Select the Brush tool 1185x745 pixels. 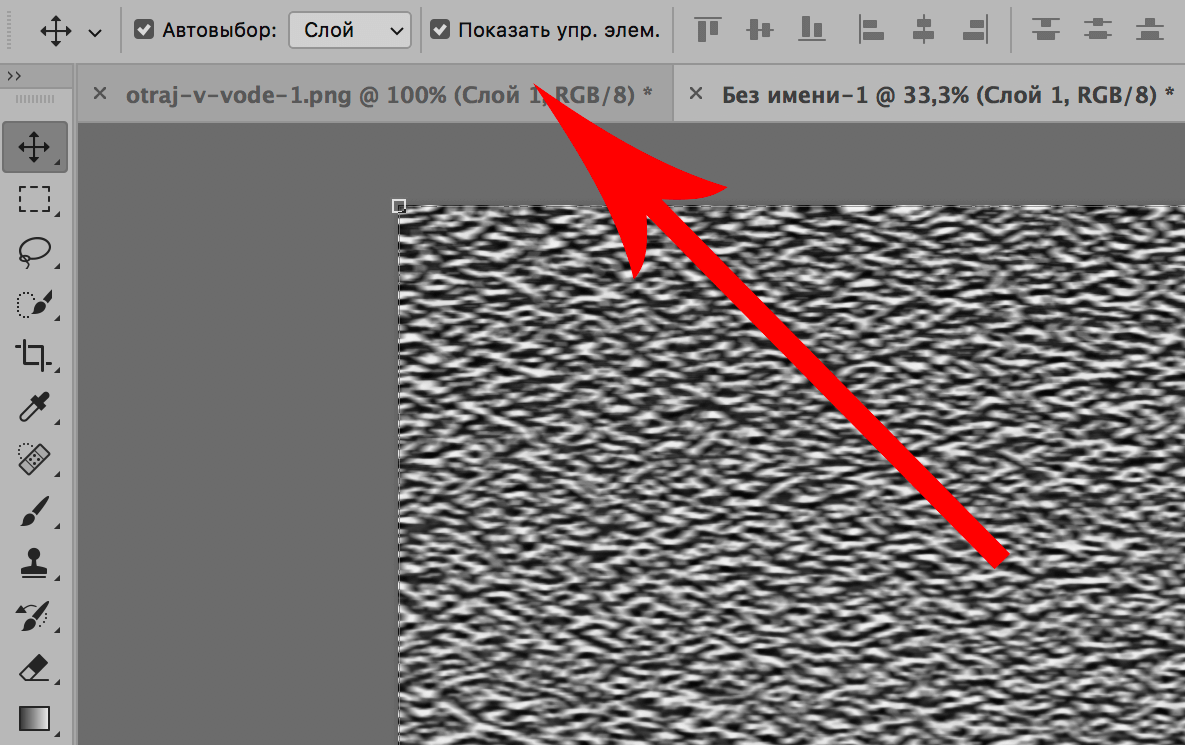tap(35, 512)
